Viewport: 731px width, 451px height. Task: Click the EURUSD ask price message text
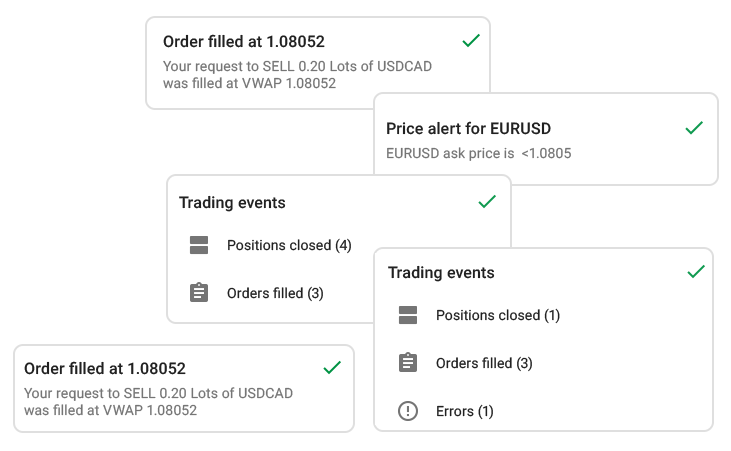click(478, 153)
